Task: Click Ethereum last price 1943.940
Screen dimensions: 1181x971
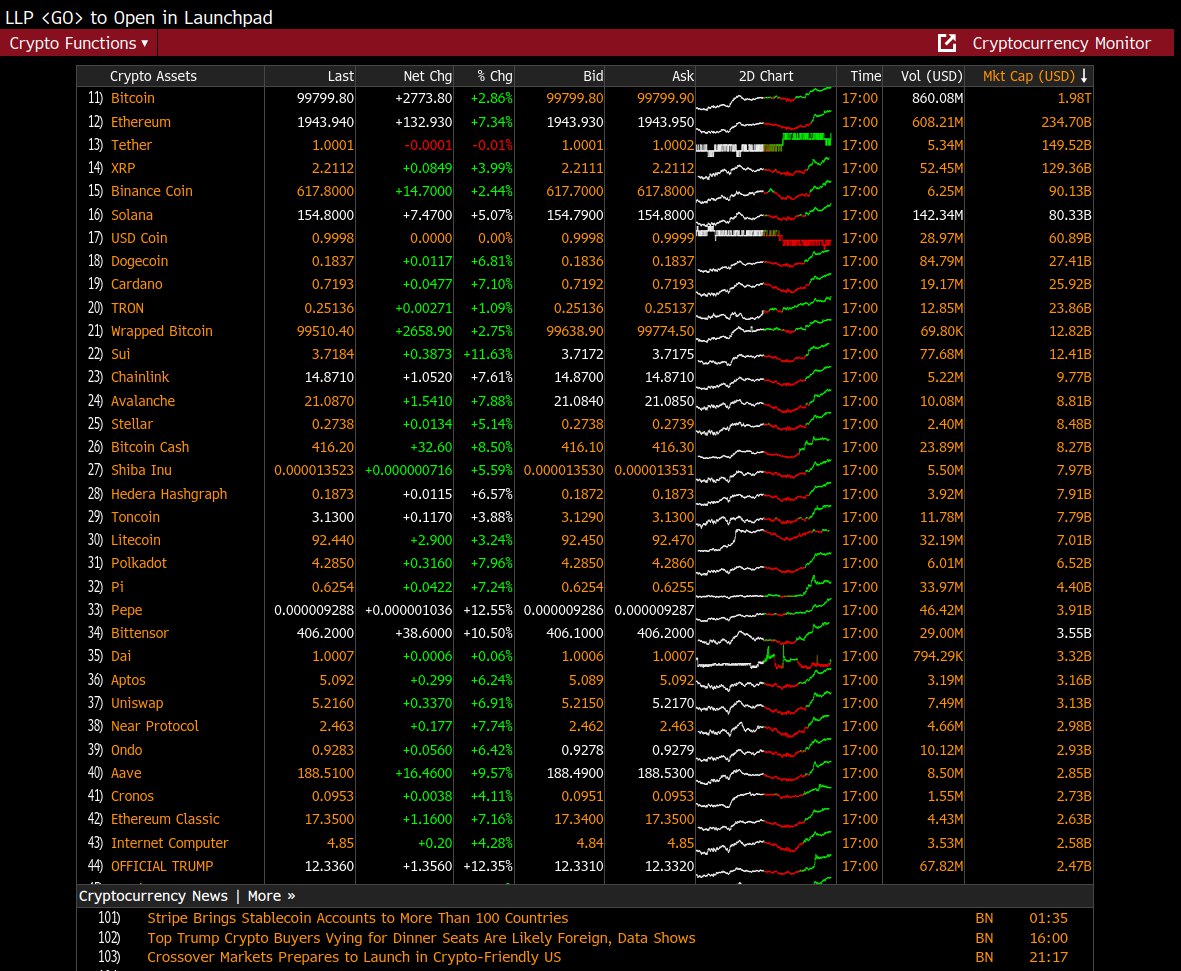Action: tap(325, 122)
